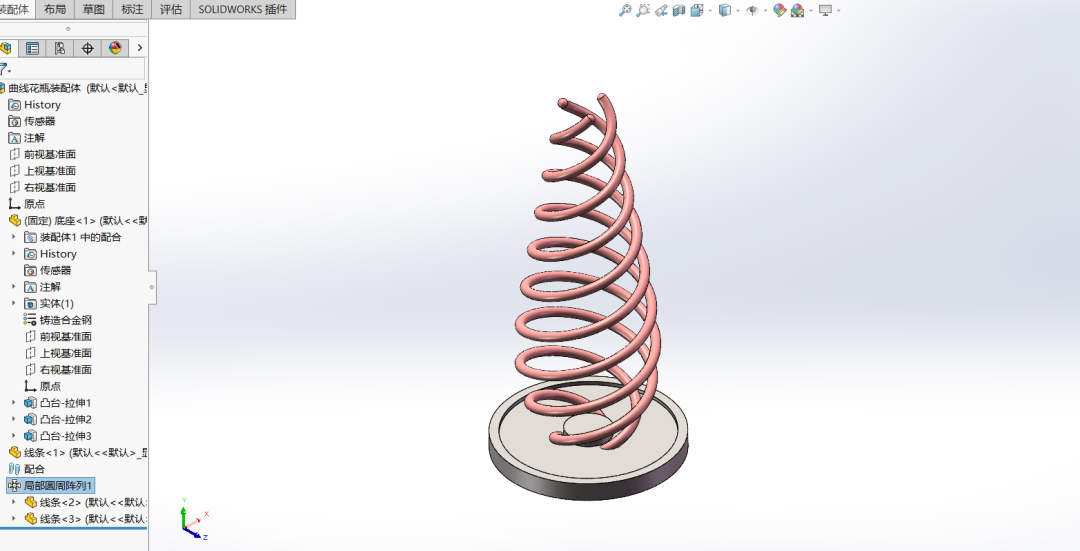This screenshot has width=1080, height=551.
Task: Open the View Orientation dropdown arrow
Action: [x=710, y=11]
